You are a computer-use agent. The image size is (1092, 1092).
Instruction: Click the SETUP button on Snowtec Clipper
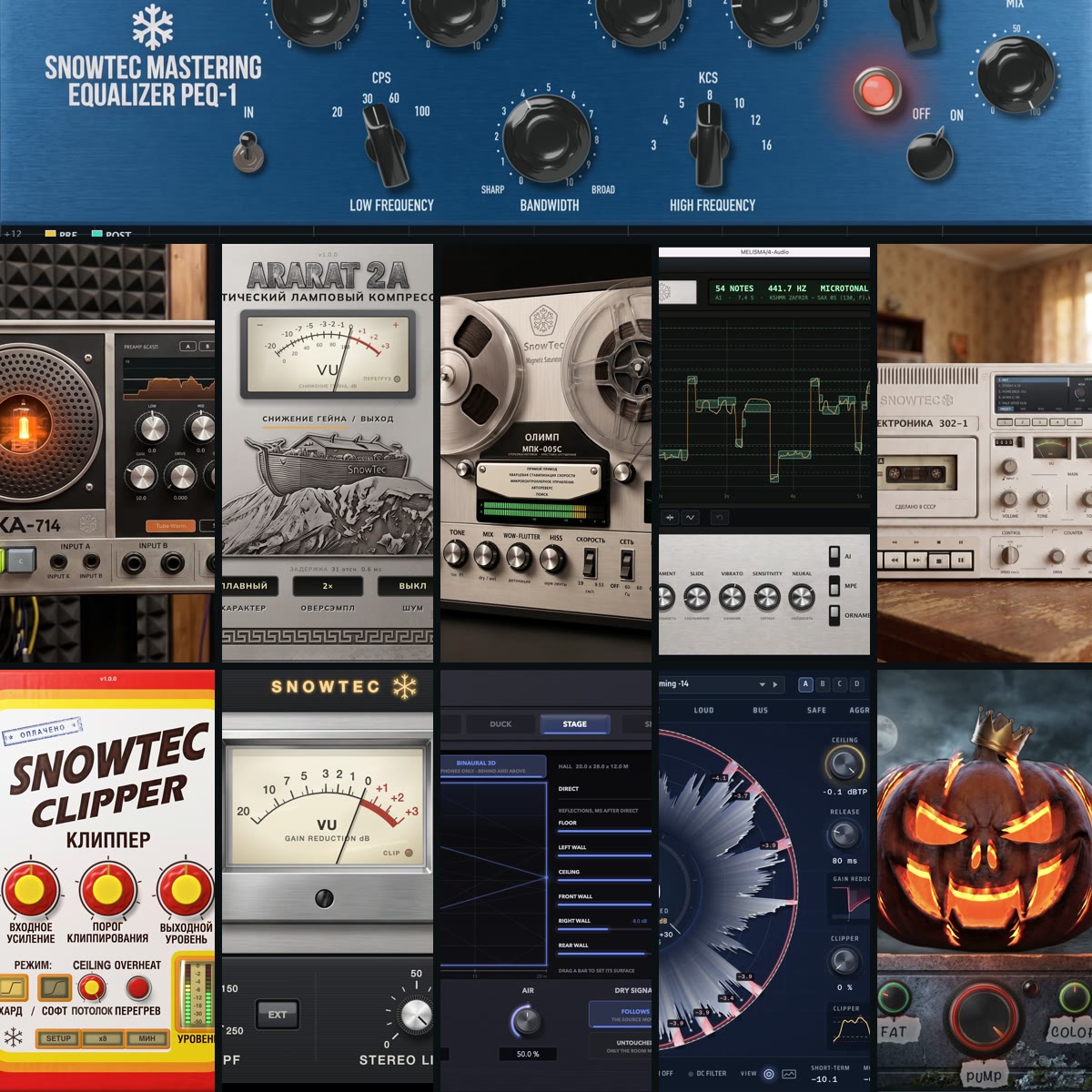[x=57, y=1038]
